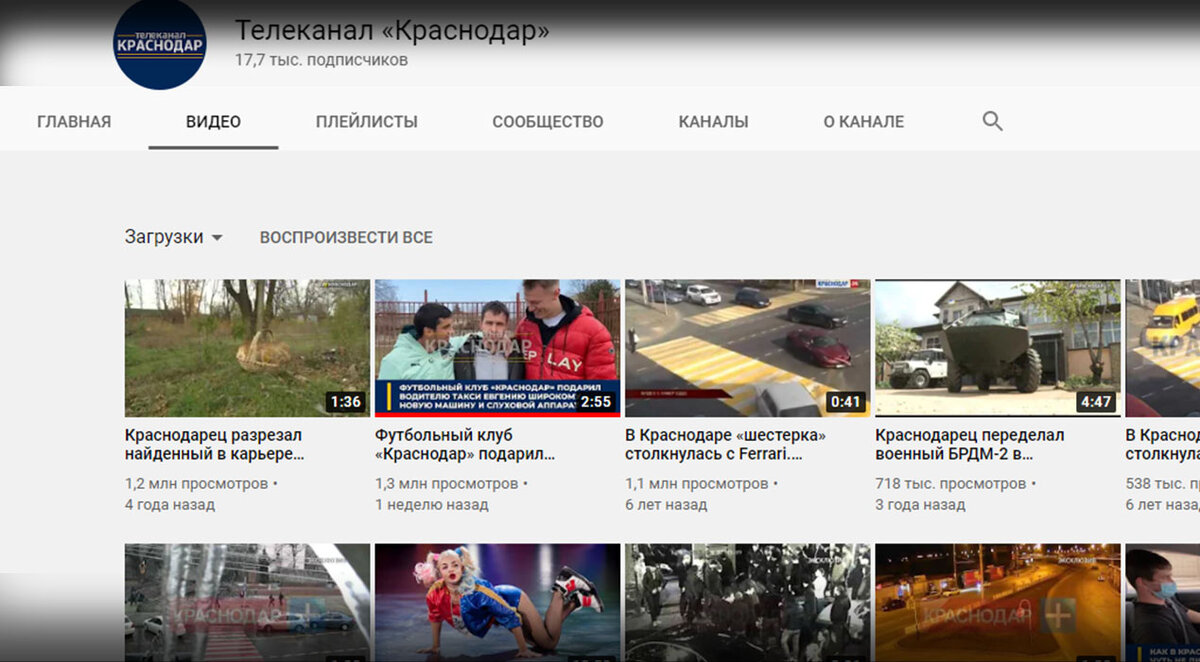The image size is (1200, 662).
Task: Click the 17,7 тыс. подписчиков text
Action: (x=321, y=60)
